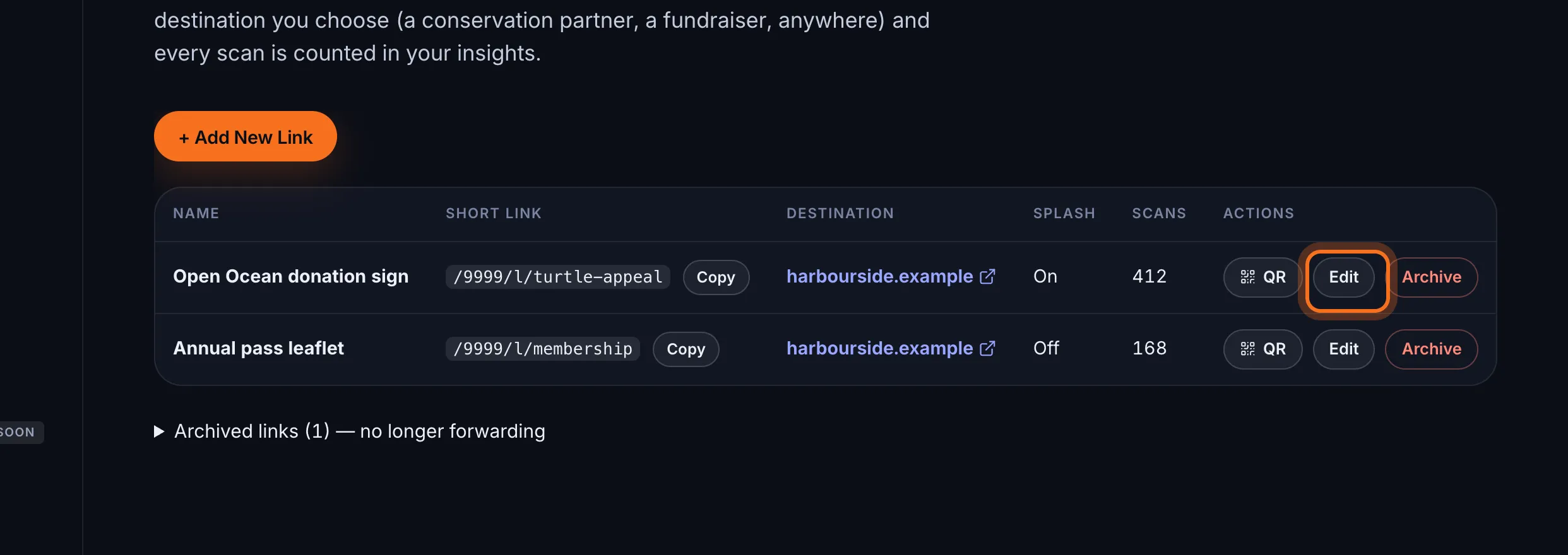Viewport: 1568px width, 555px height.
Task: Open harbourside.example destination for Open Ocean donation sign
Action: [891, 276]
